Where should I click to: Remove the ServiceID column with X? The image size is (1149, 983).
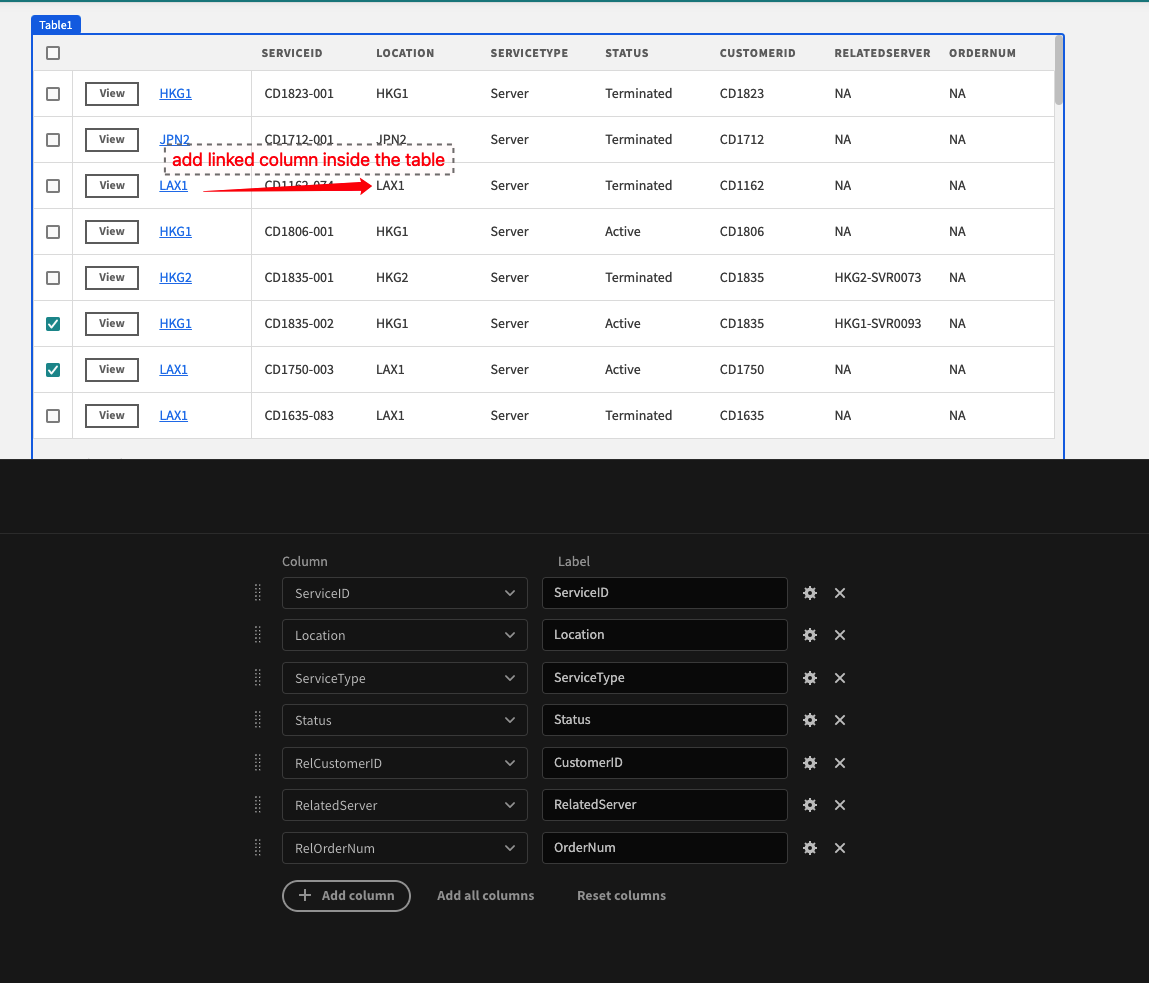point(840,593)
